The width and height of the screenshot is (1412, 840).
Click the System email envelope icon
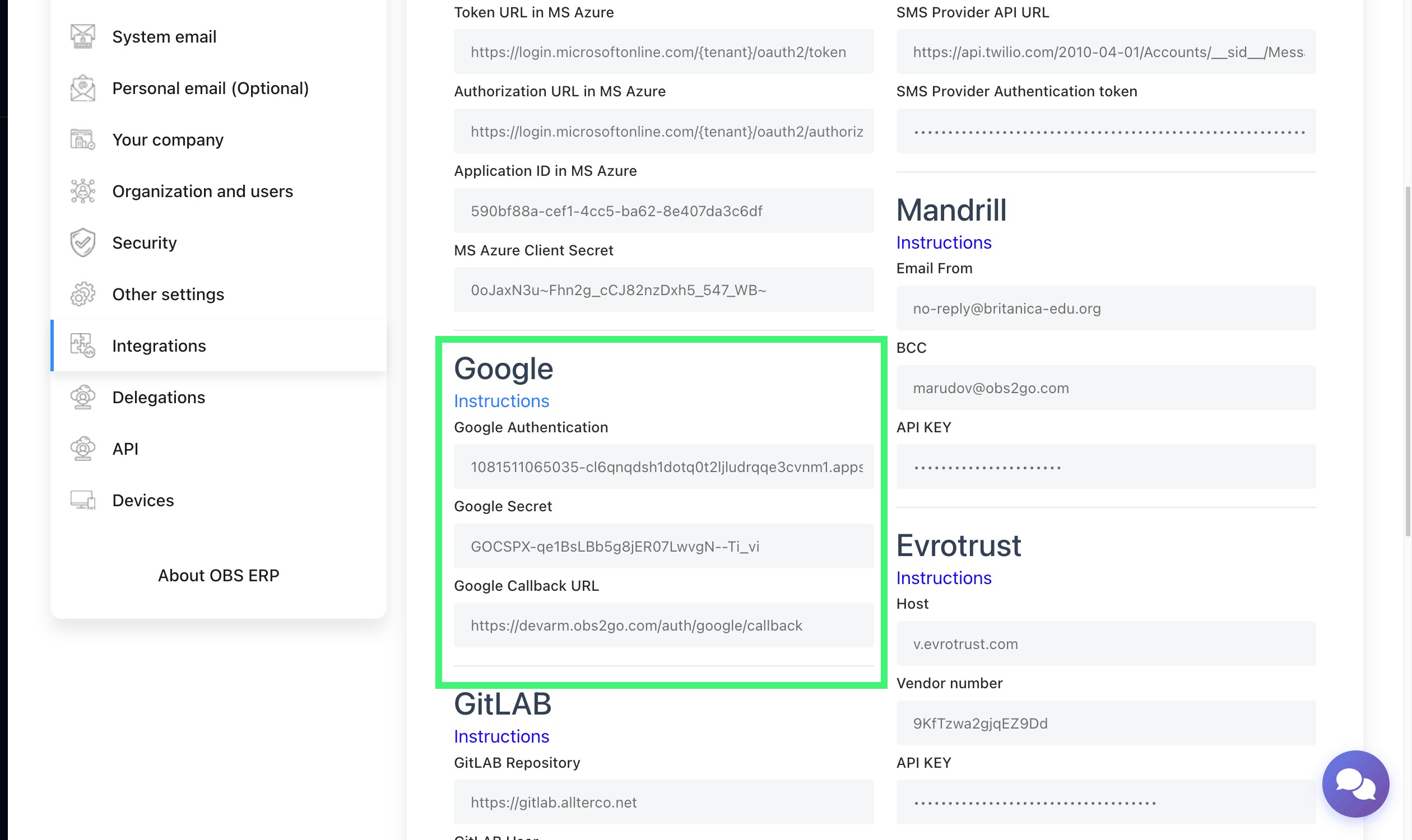click(83, 37)
